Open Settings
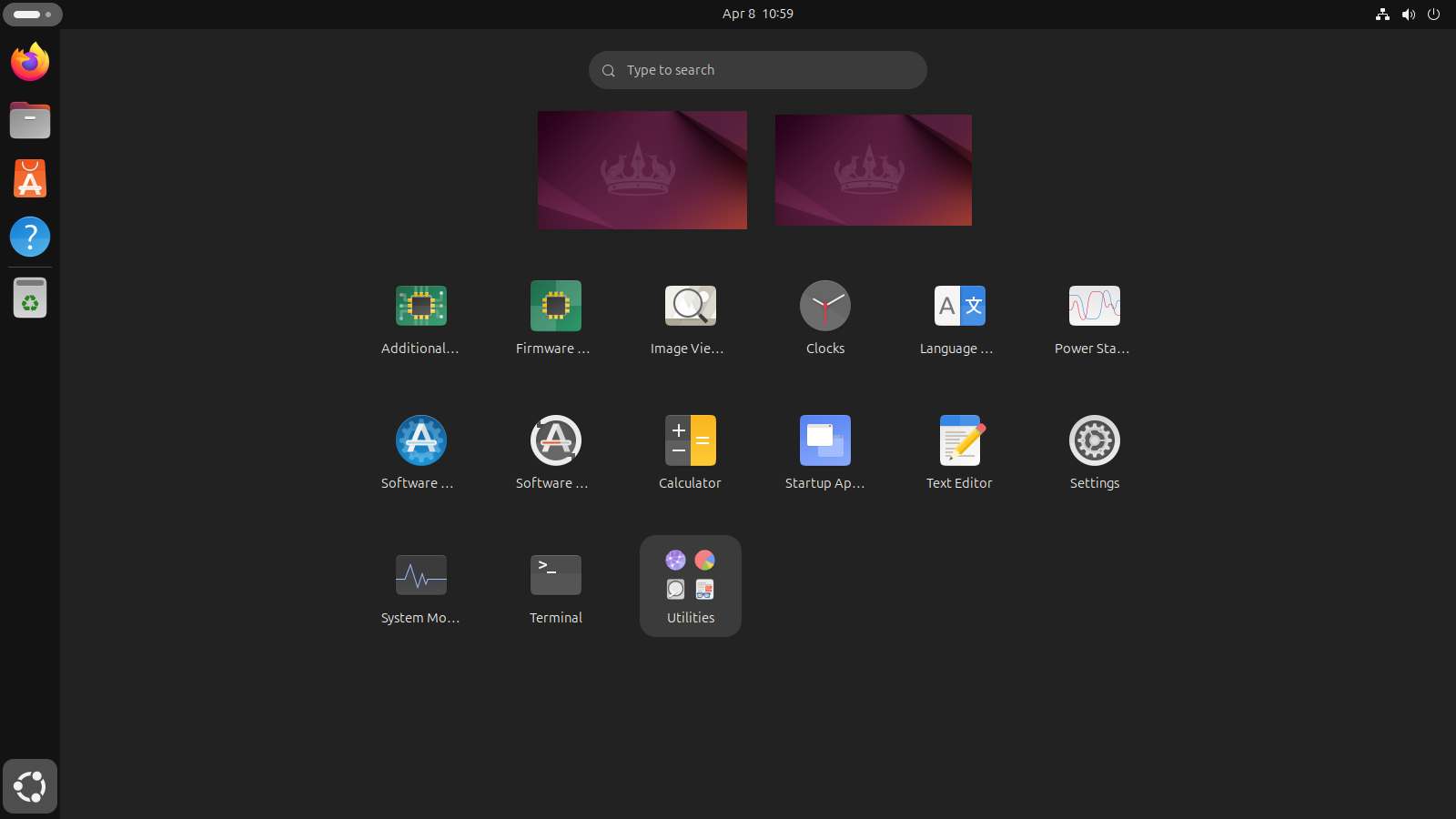The width and height of the screenshot is (1456, 819). 1094,452
